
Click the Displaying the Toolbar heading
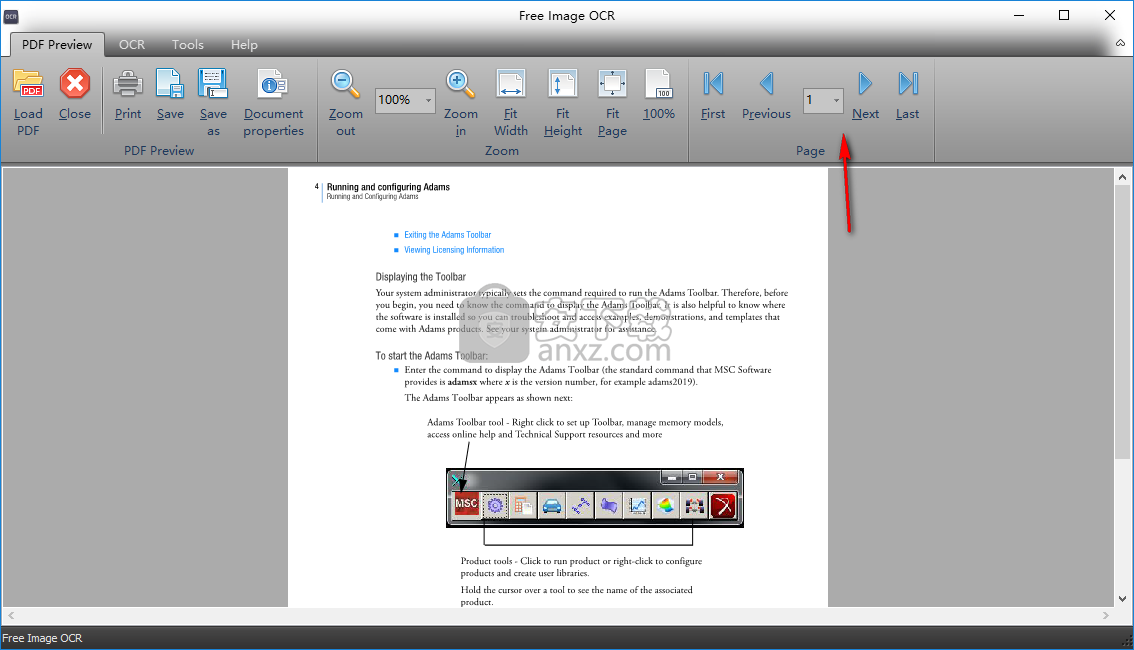tap(421, 277)
